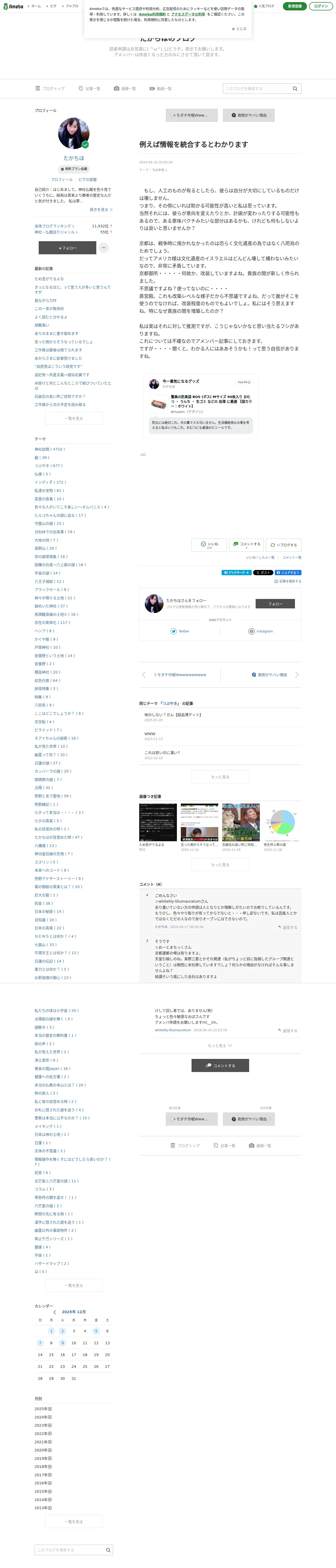Viewport: 336px width, 1568px height.
Task: Click 返信する under the whitelily-liliumauratum comment
Action: click(288, 1030)
